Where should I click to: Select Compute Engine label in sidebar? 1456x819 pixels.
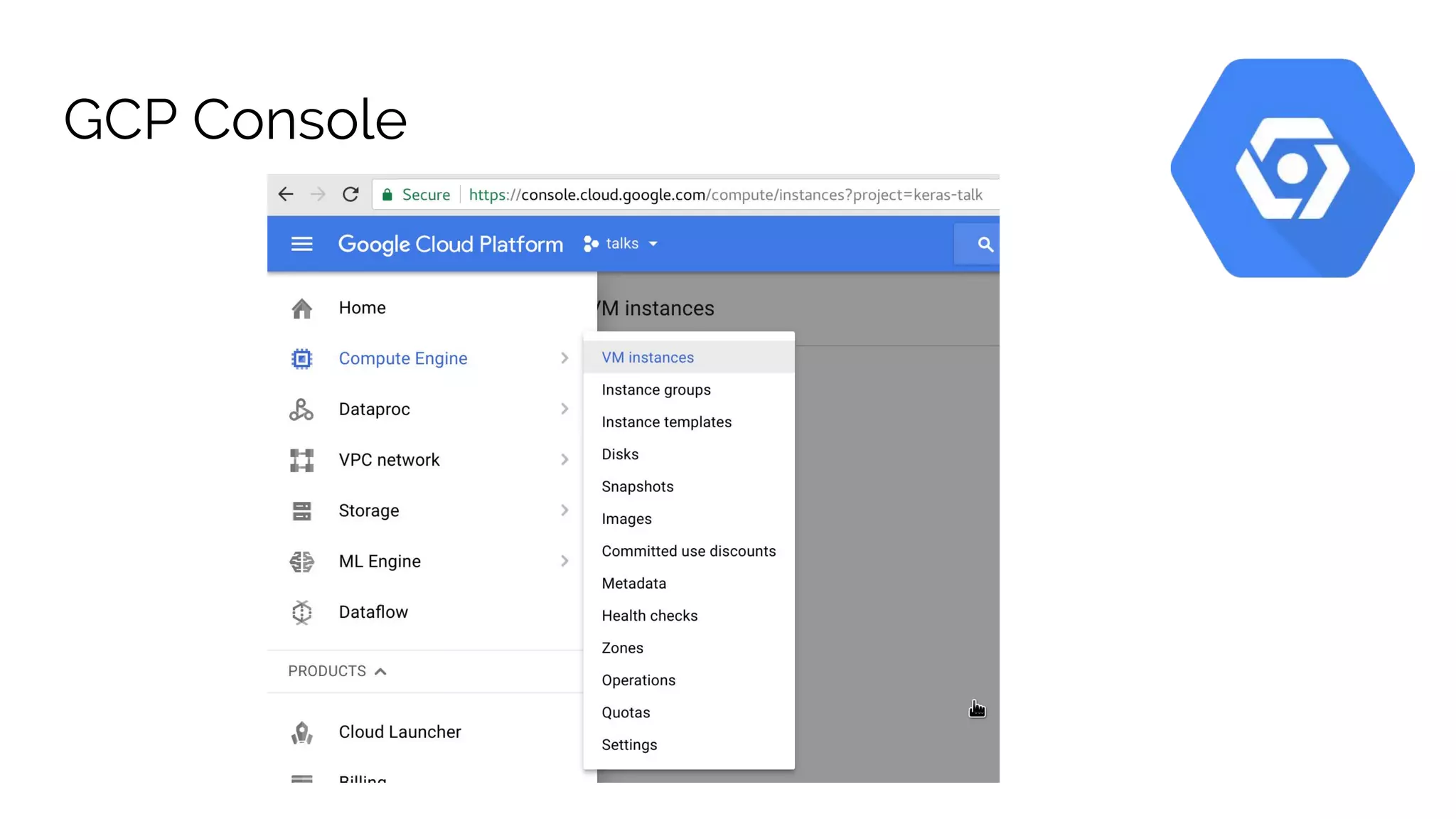point(403,358)
